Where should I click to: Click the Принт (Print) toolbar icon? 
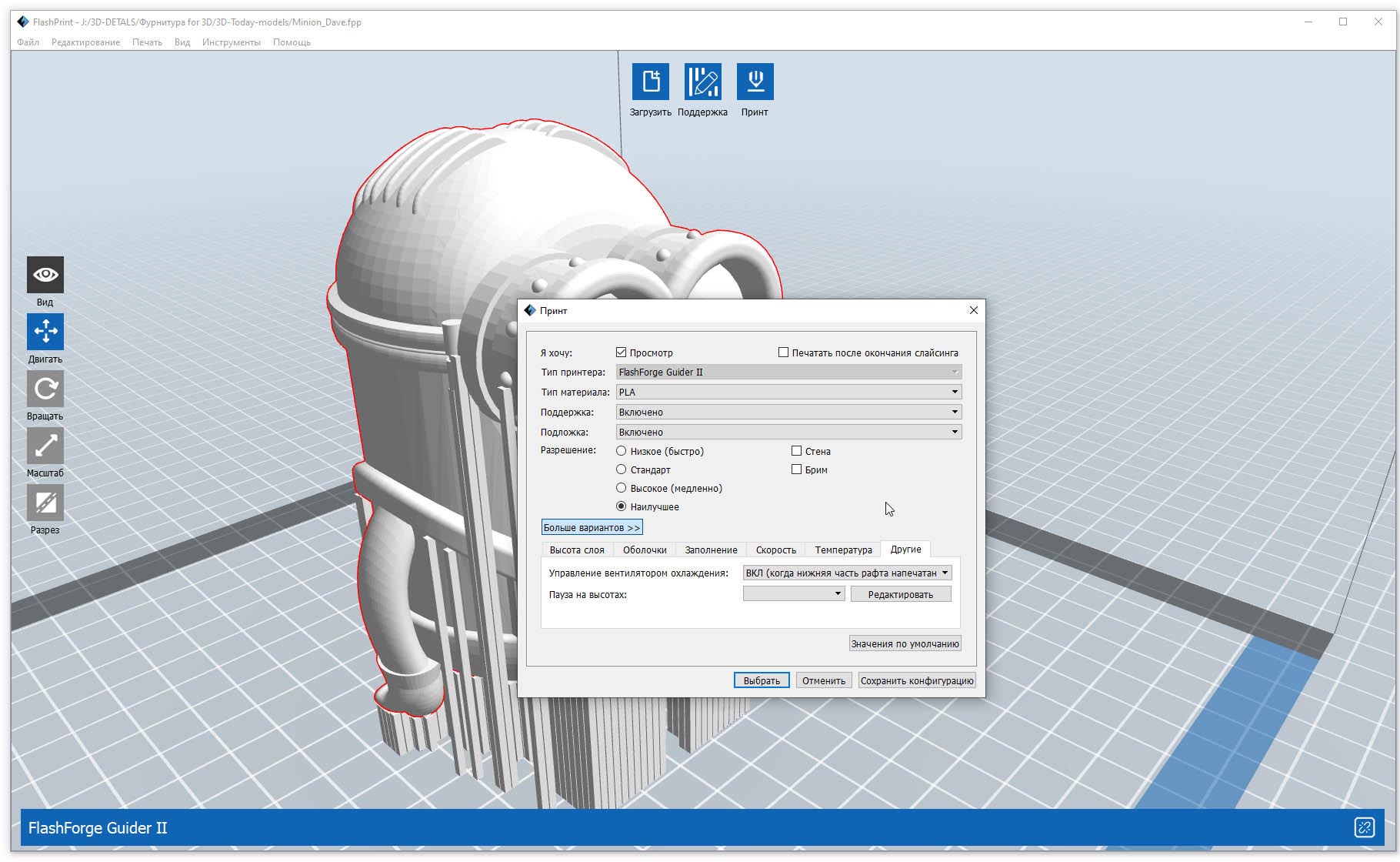(755, 82)
